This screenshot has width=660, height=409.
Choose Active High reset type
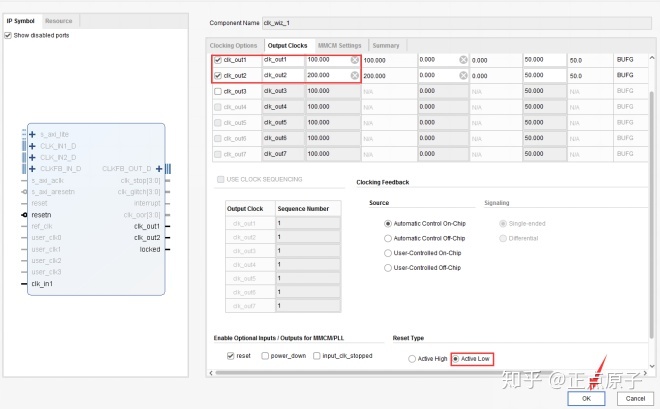click(412, 359)
